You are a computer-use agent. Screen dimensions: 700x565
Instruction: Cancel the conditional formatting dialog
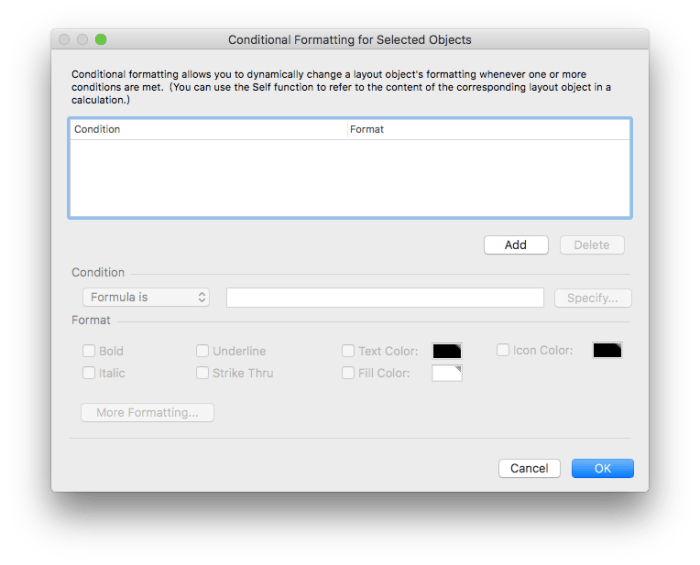coord(529,468)
